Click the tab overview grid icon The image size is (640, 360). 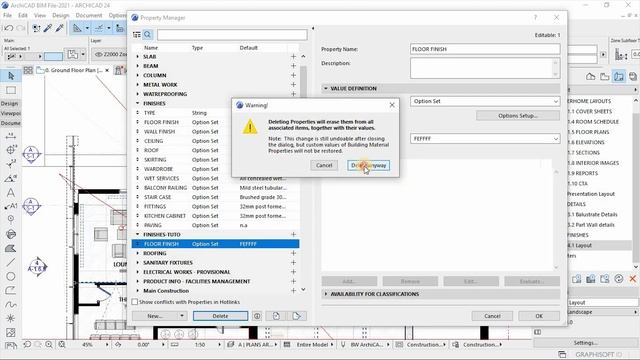[x=28, y=70]
